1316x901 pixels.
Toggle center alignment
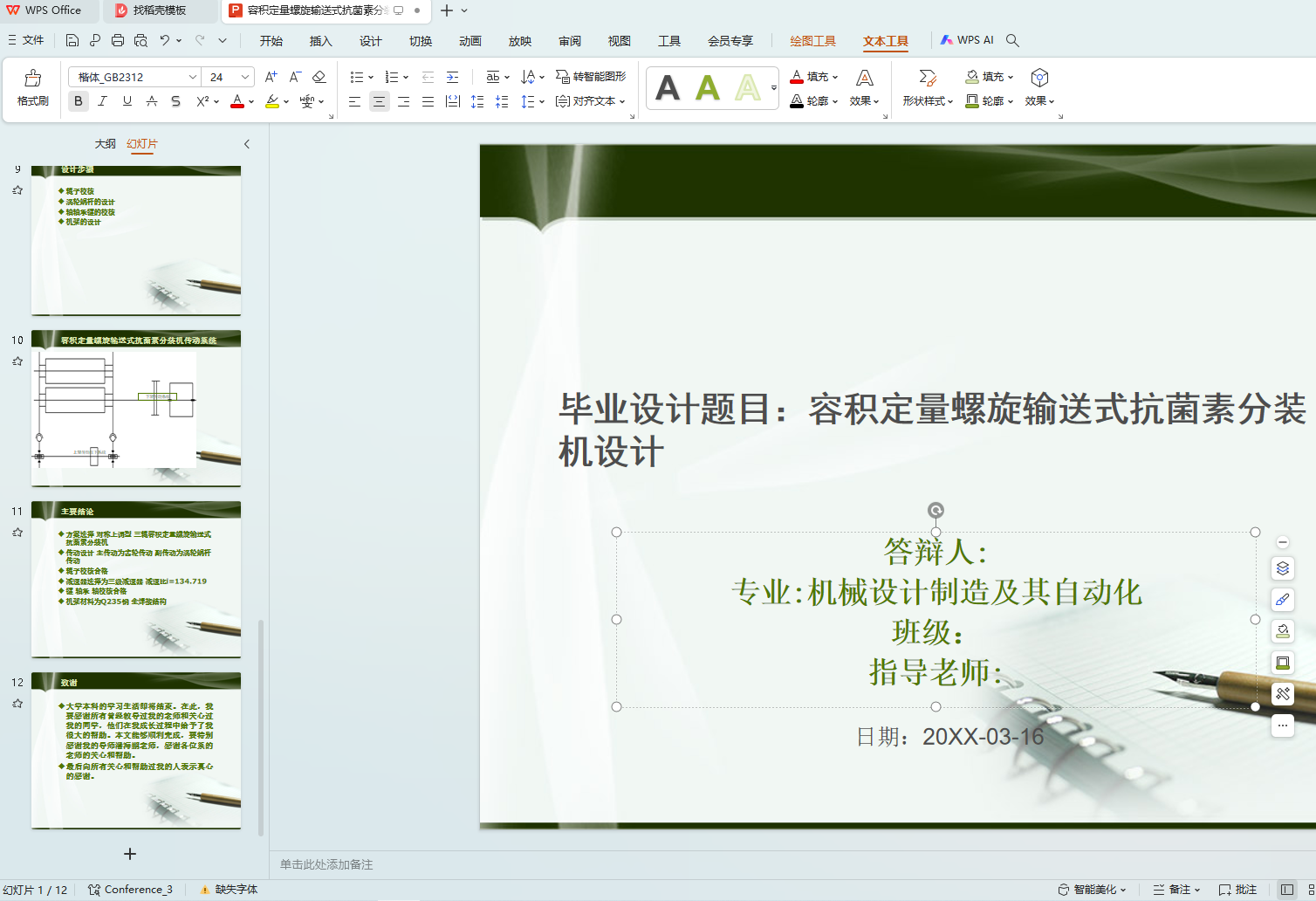[x=379, y=101]
